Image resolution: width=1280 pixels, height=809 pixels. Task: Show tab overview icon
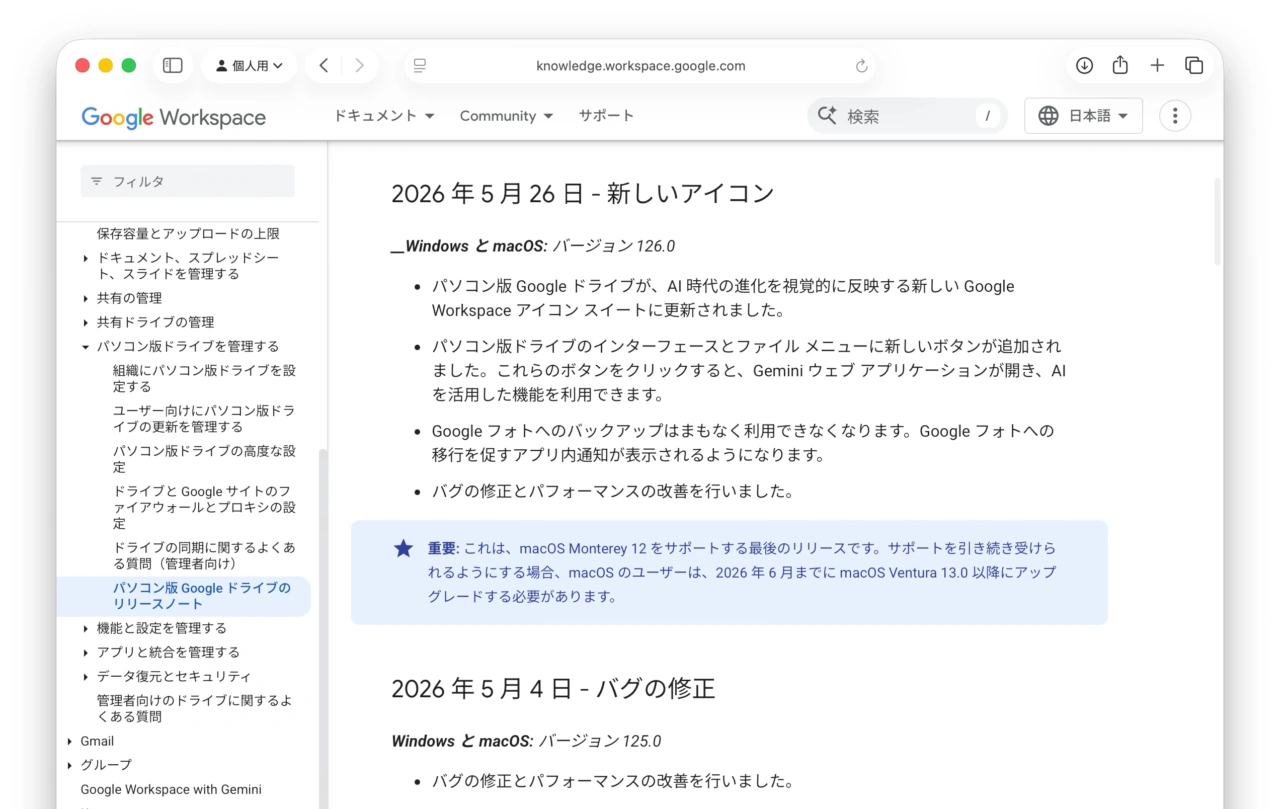1194,66
